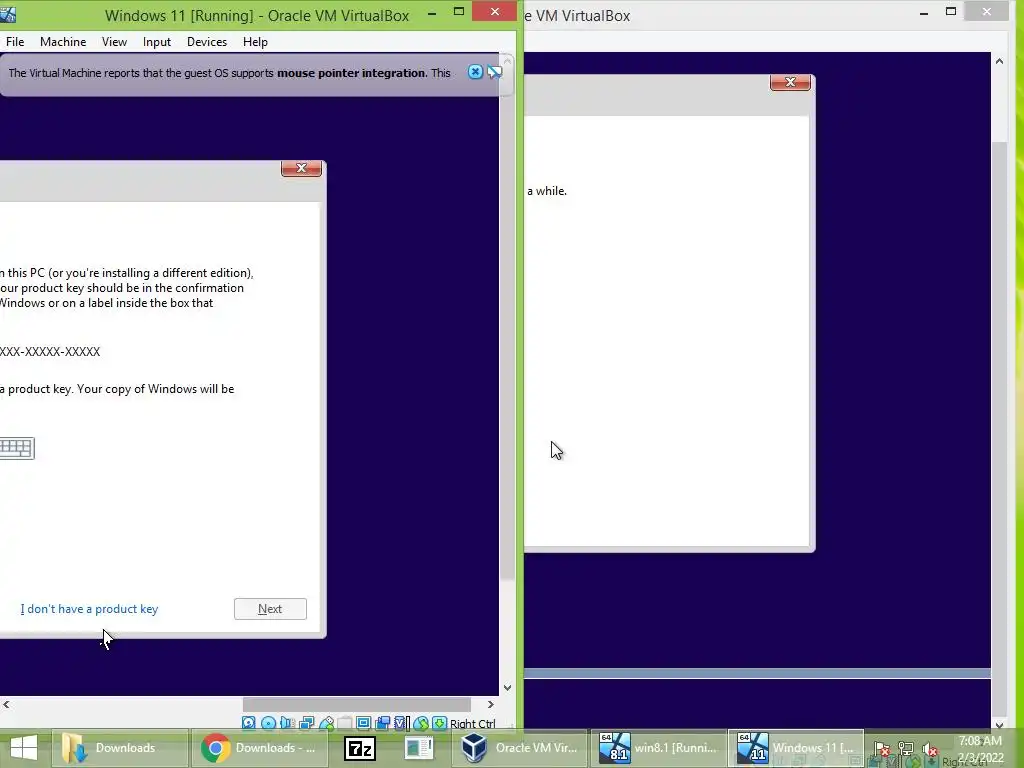Image resolution: width=1024 pixels, height=768 pixels.
Task: Close the setup dialog in win8.1 window
Action: (790, 82)
